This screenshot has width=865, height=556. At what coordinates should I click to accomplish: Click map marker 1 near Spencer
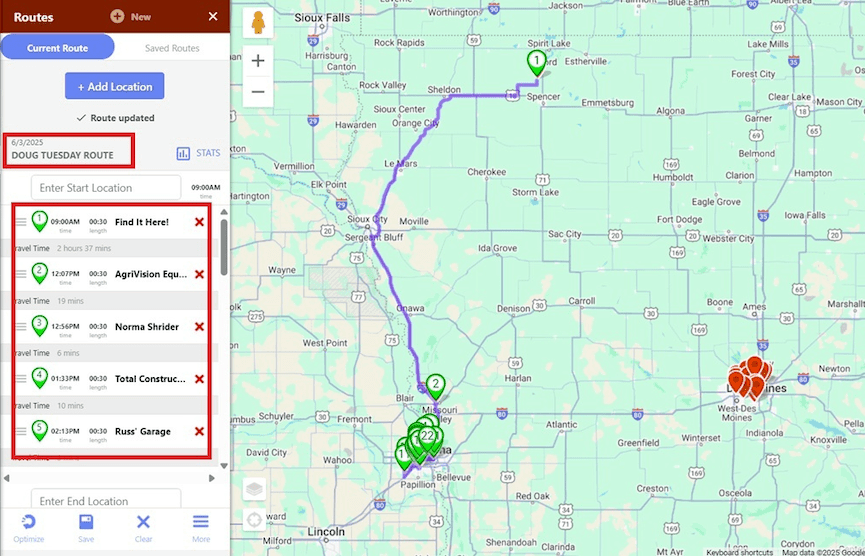pos(536,62)
